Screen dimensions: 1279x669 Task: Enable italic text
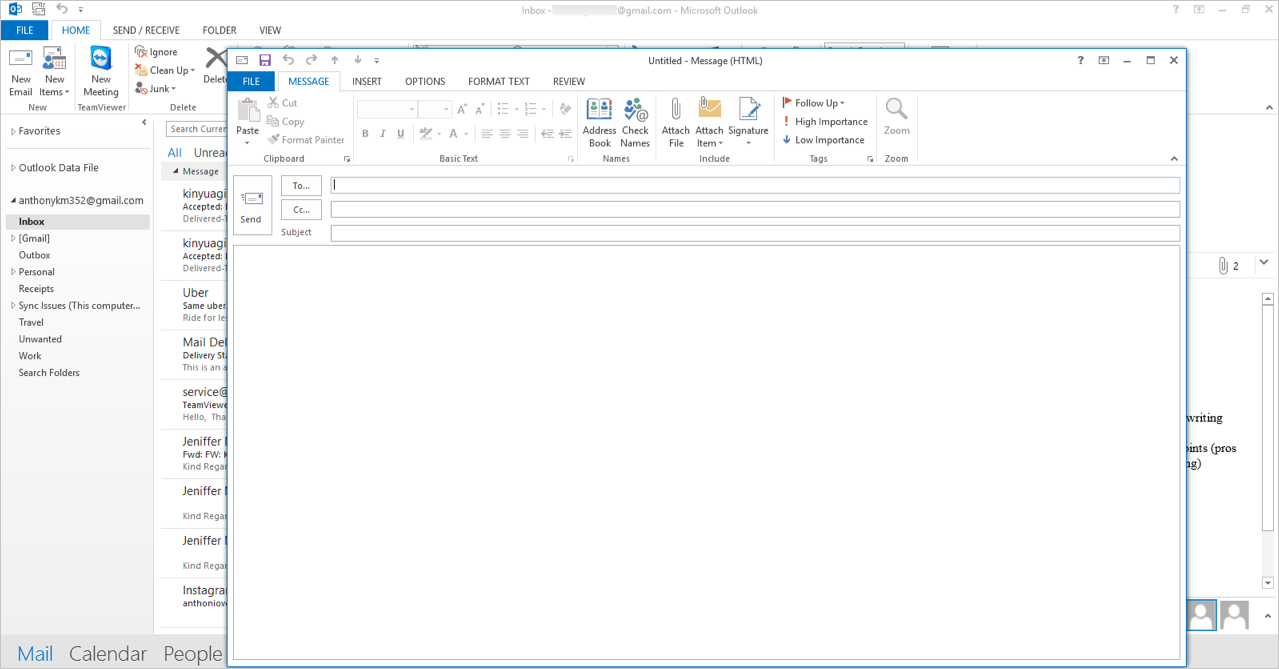pos(382,133)
